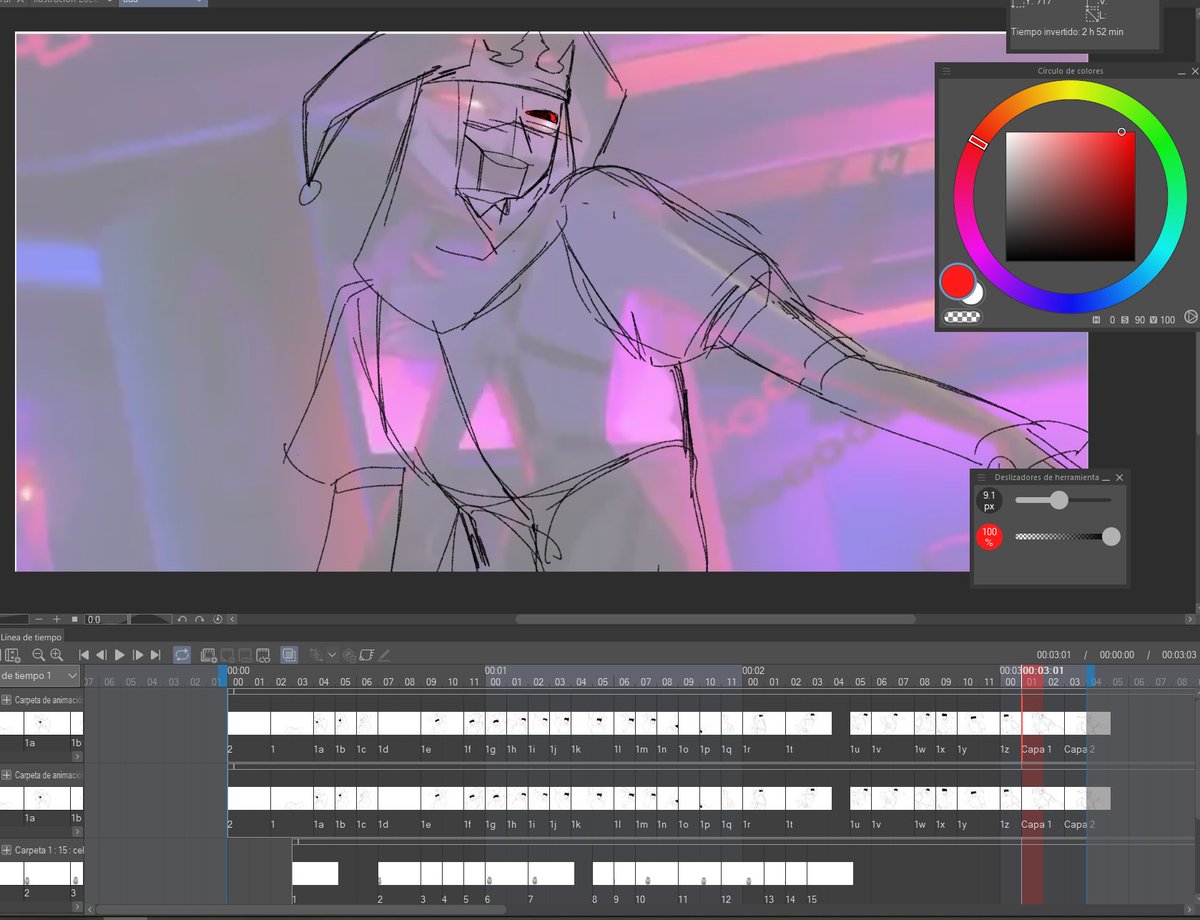Jump to the first frame

coord(84,655)
